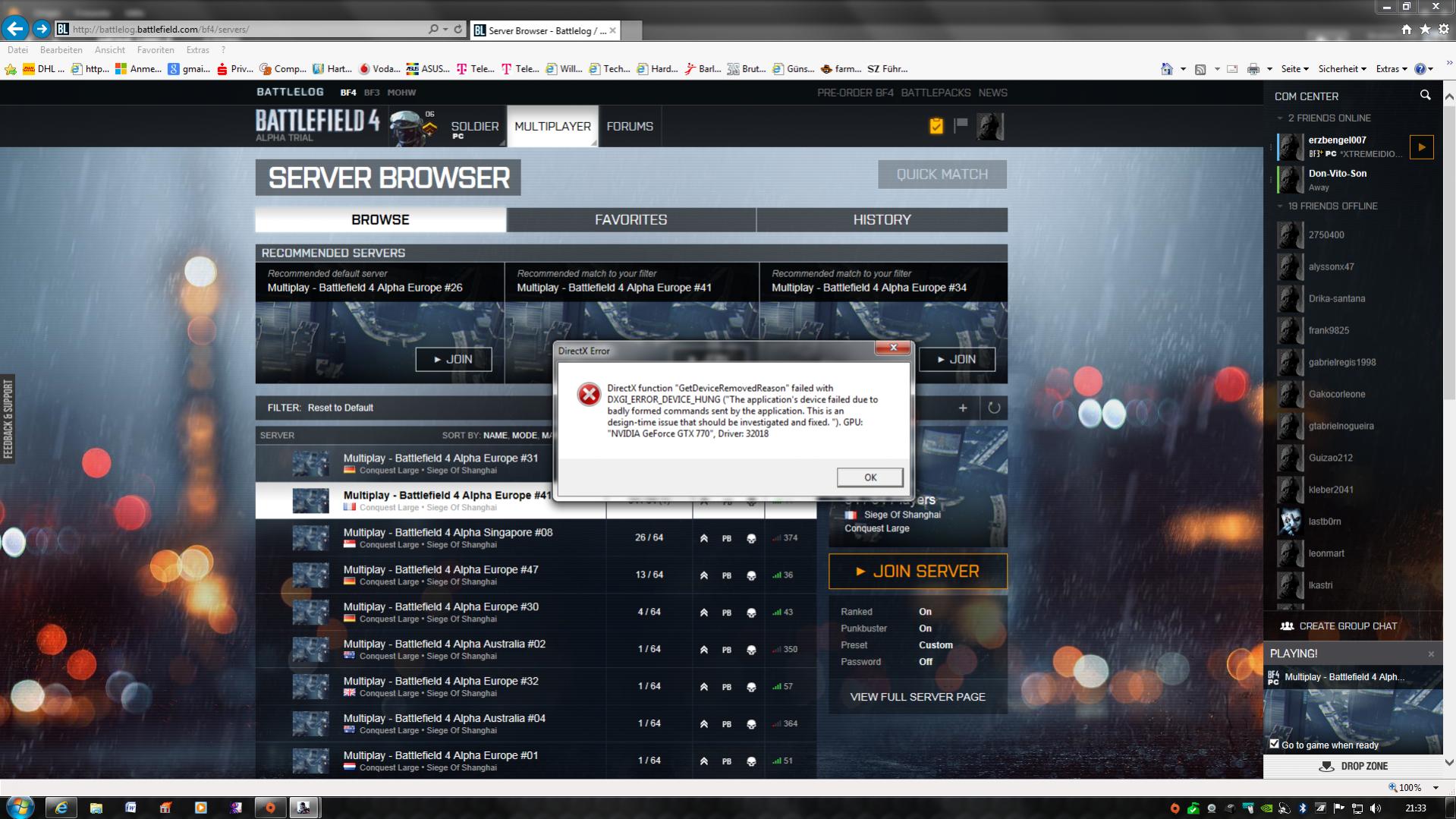Join erzbengel007's game via play icon

pos(1421,147)
